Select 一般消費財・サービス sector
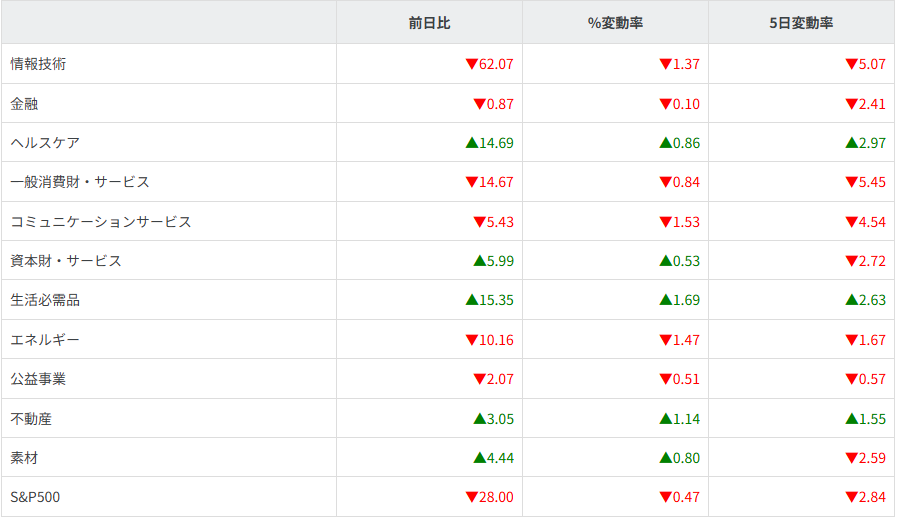This screenshot has width=897, height=519. point(80,182)
